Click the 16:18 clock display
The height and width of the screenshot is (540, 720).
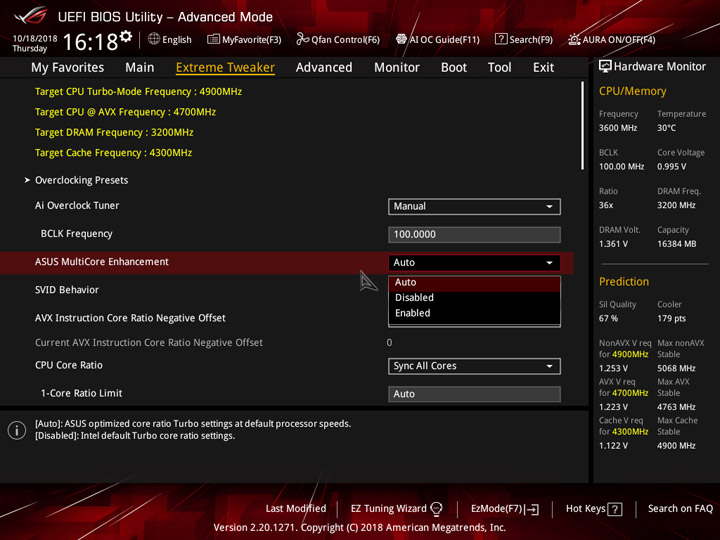coord(90,42)
